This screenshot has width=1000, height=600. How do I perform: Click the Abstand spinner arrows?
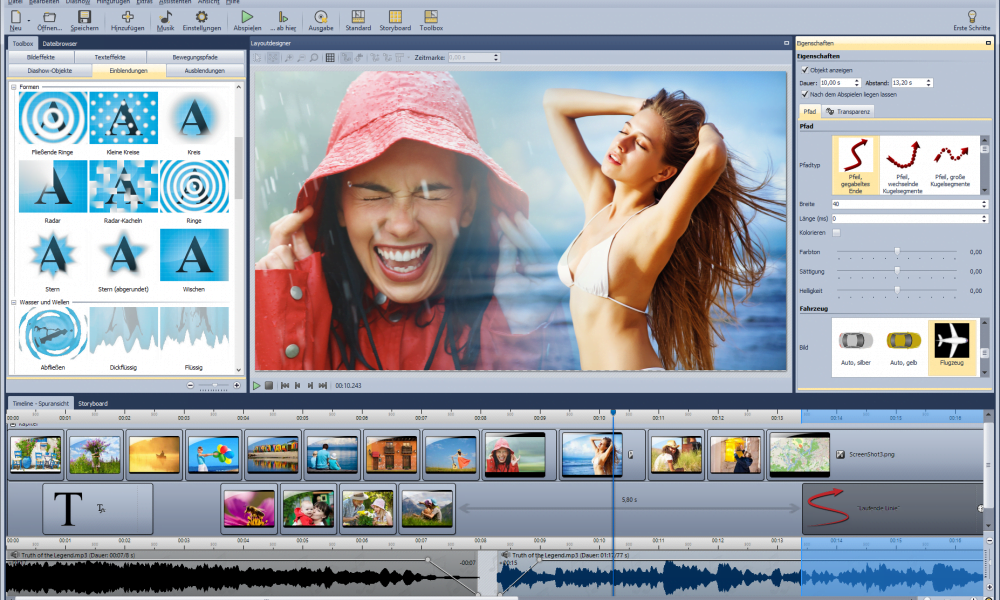929,83
